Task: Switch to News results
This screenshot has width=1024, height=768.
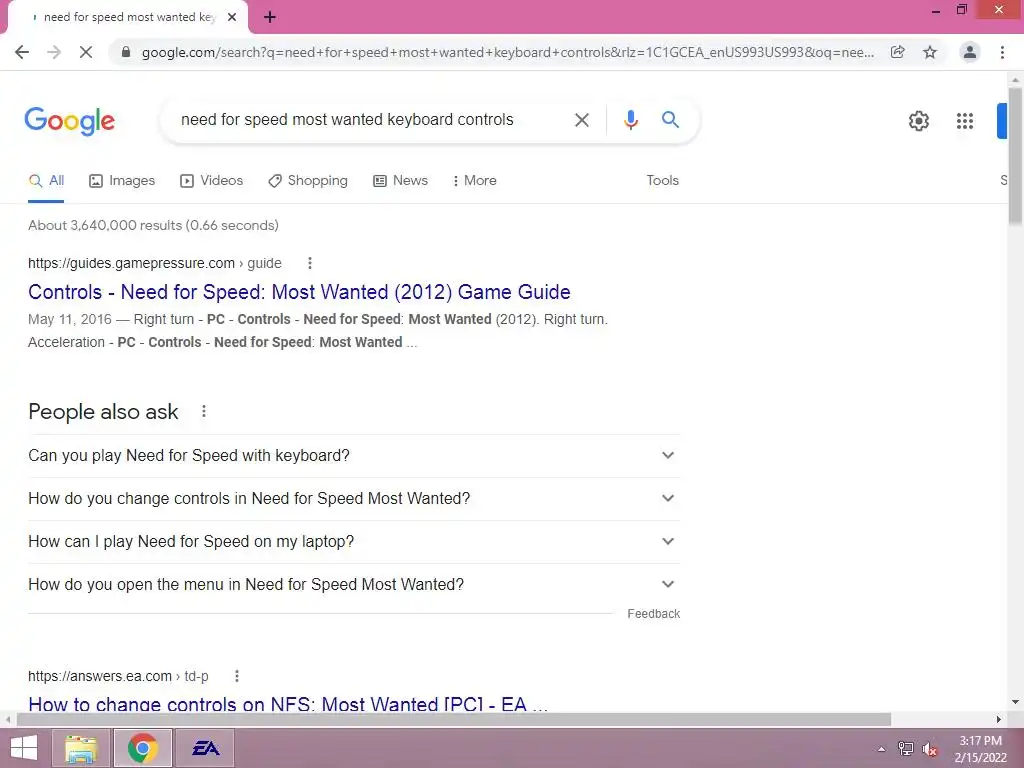Action: click(x=400, y=181)
